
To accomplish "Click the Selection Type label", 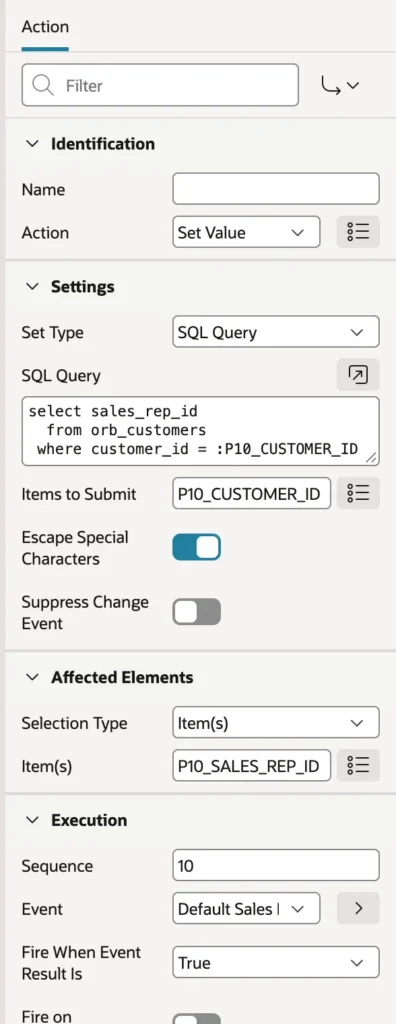I will click(x=74, y=723).
